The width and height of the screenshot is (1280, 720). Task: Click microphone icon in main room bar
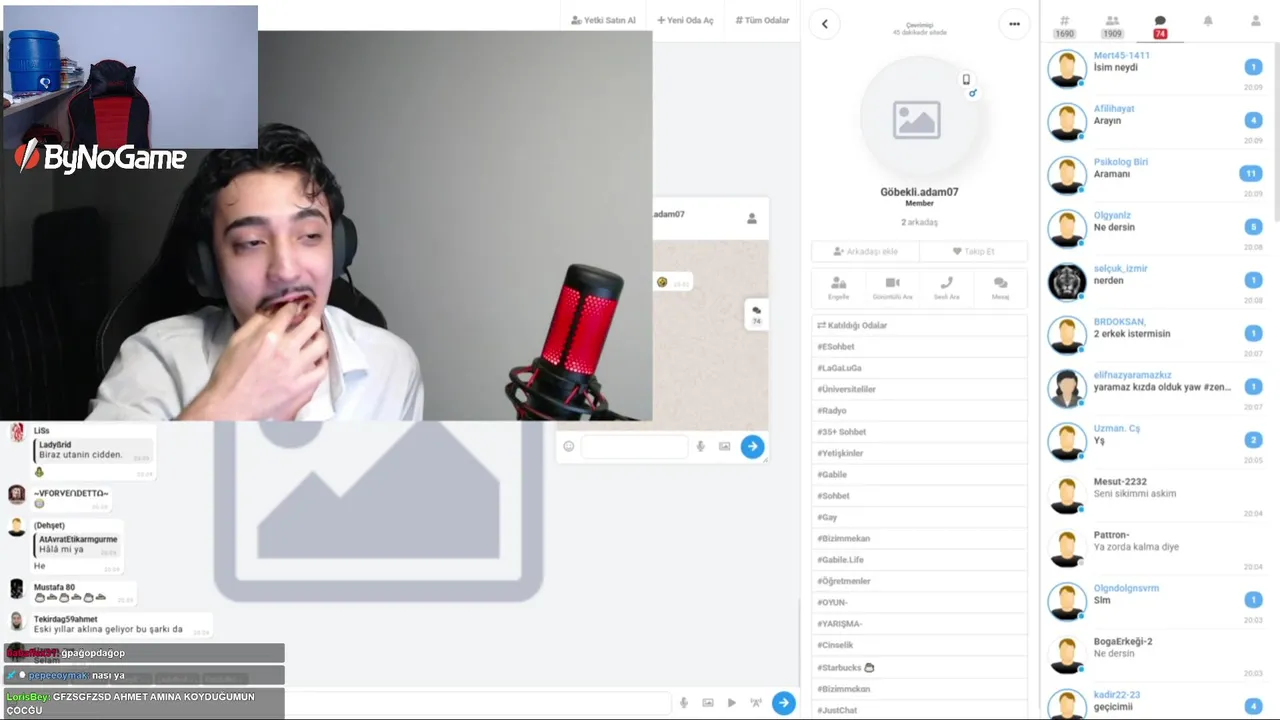(x=684, y=703)
